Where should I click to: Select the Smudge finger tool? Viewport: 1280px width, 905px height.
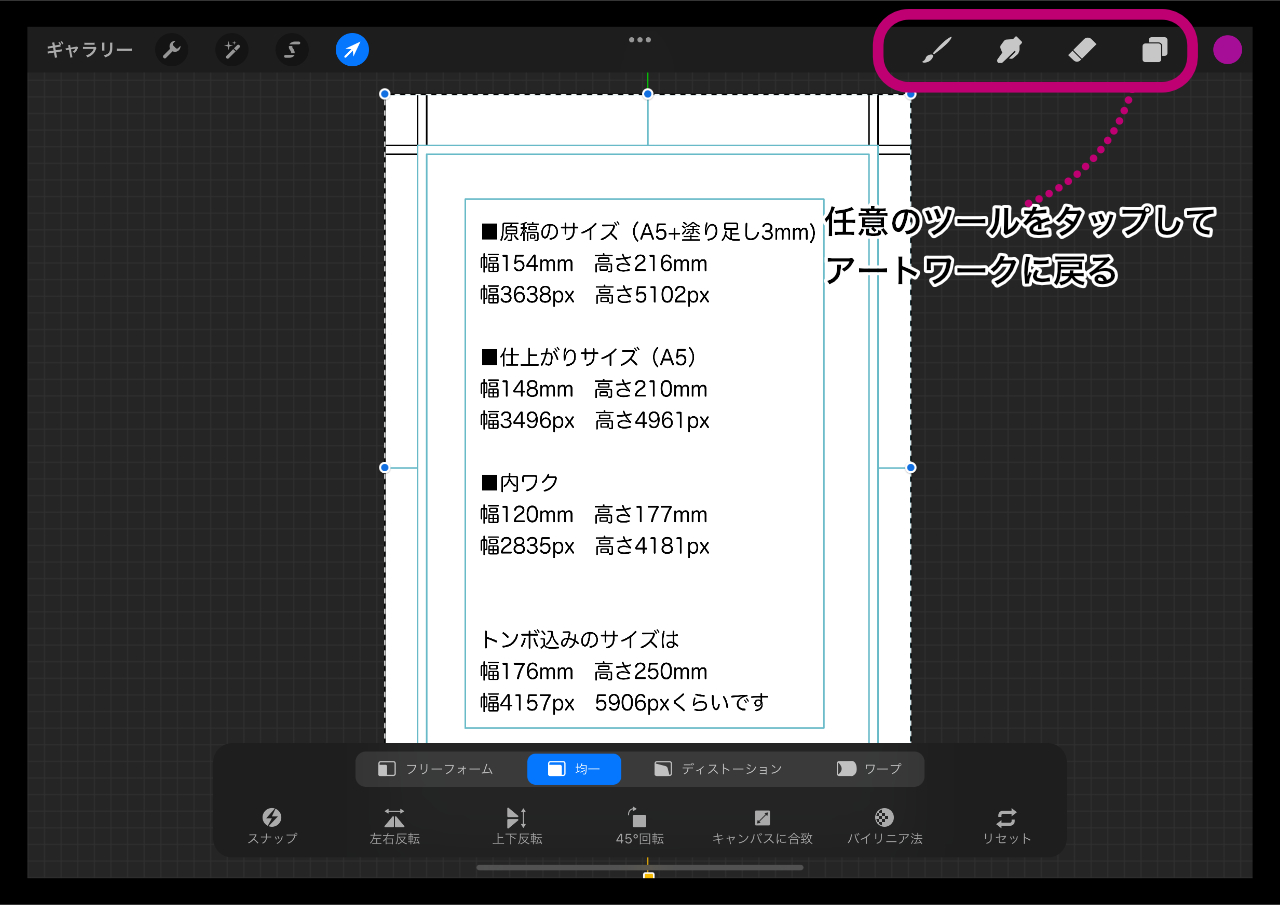[x=1009, y=50]
